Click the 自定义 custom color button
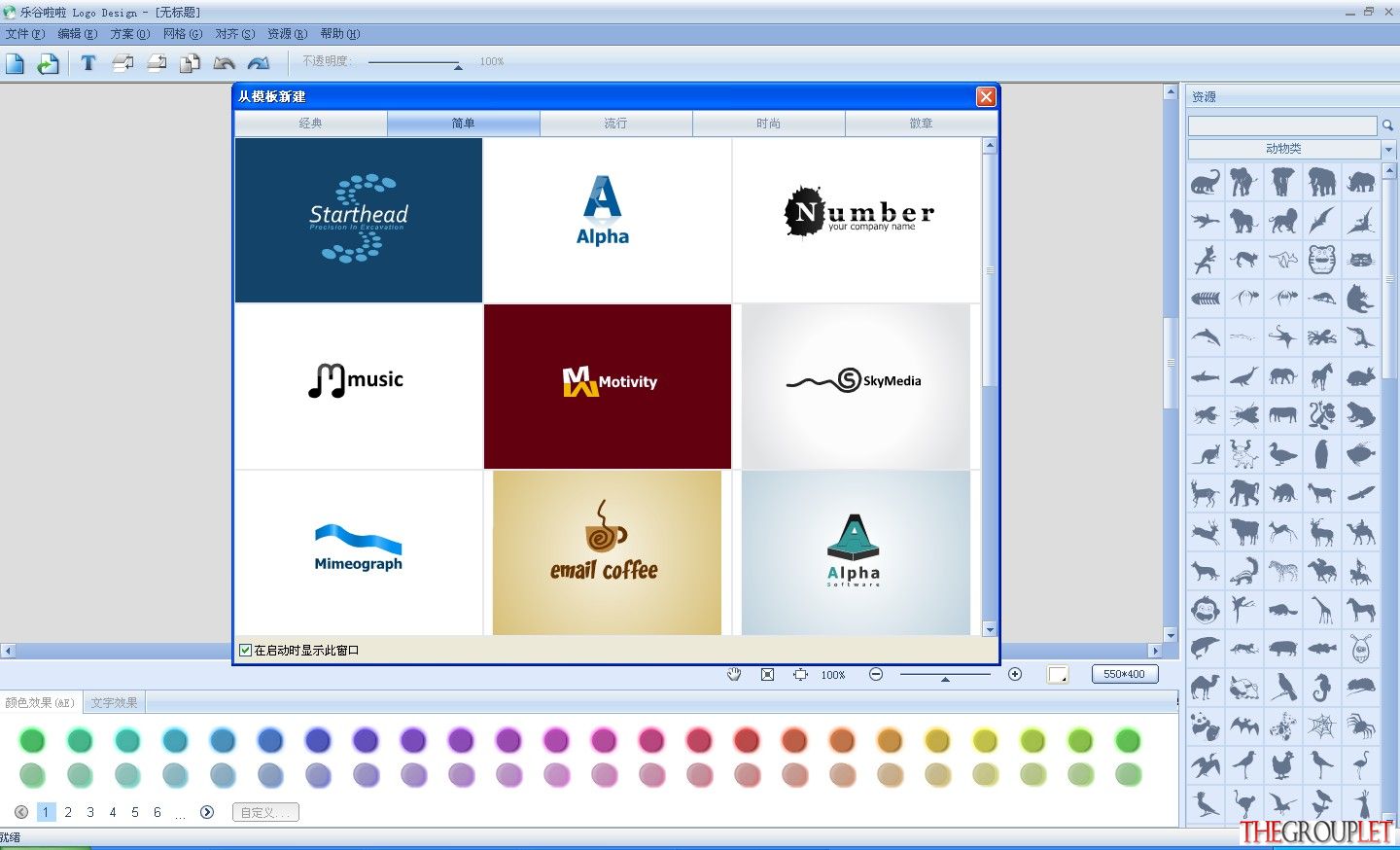This screenshot has height=850, width=1400. tap(265, 812)
